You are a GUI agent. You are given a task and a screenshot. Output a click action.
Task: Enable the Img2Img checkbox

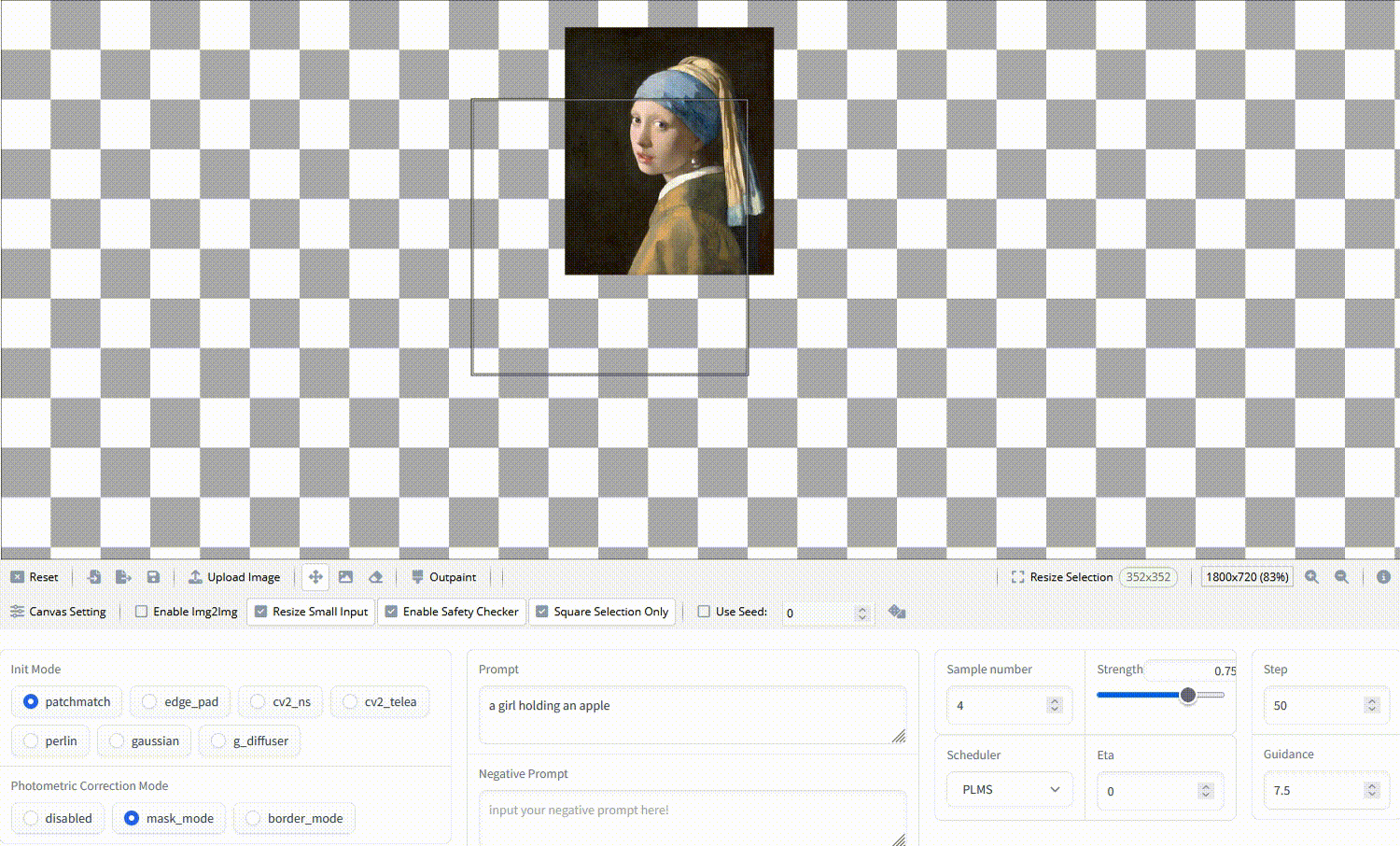coord(141,612)
